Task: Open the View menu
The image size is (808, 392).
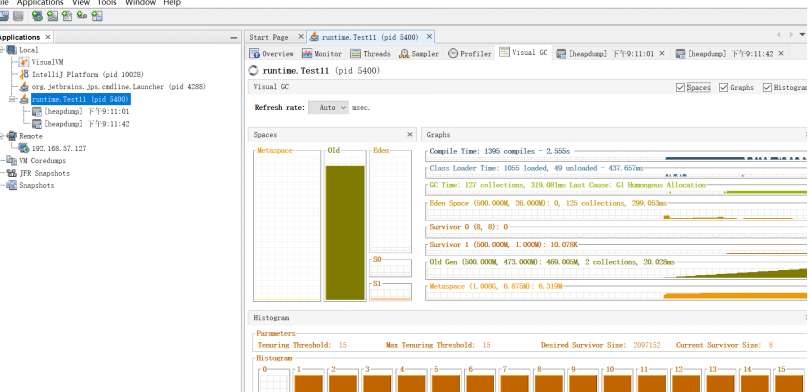Action: (81, 3)
